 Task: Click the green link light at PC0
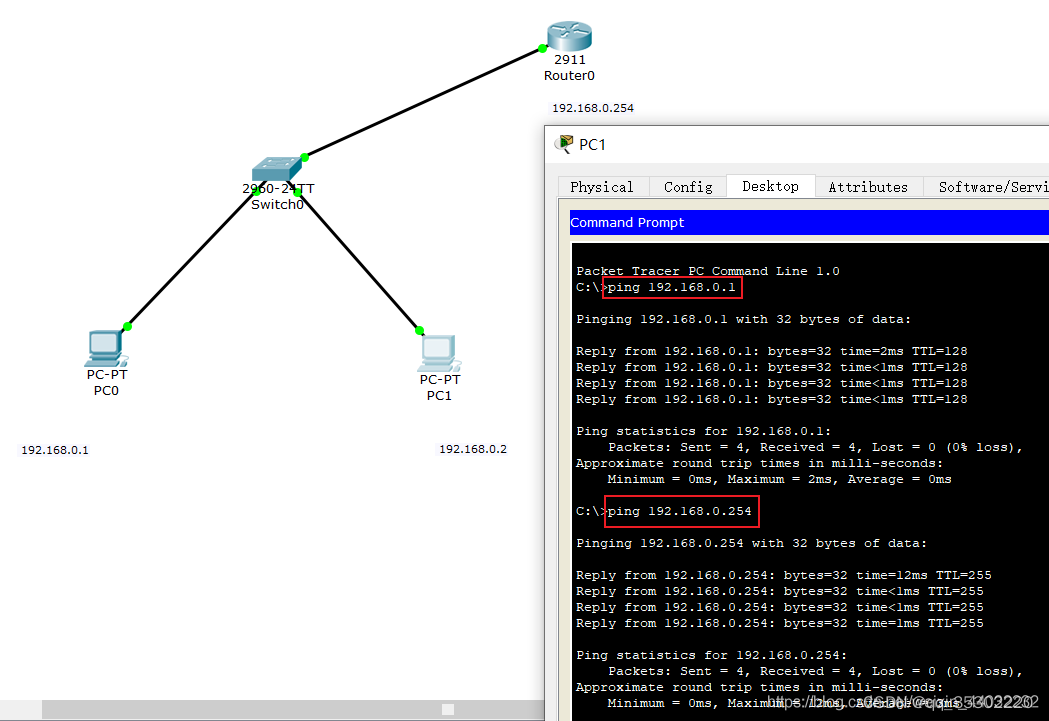[127, 326]
